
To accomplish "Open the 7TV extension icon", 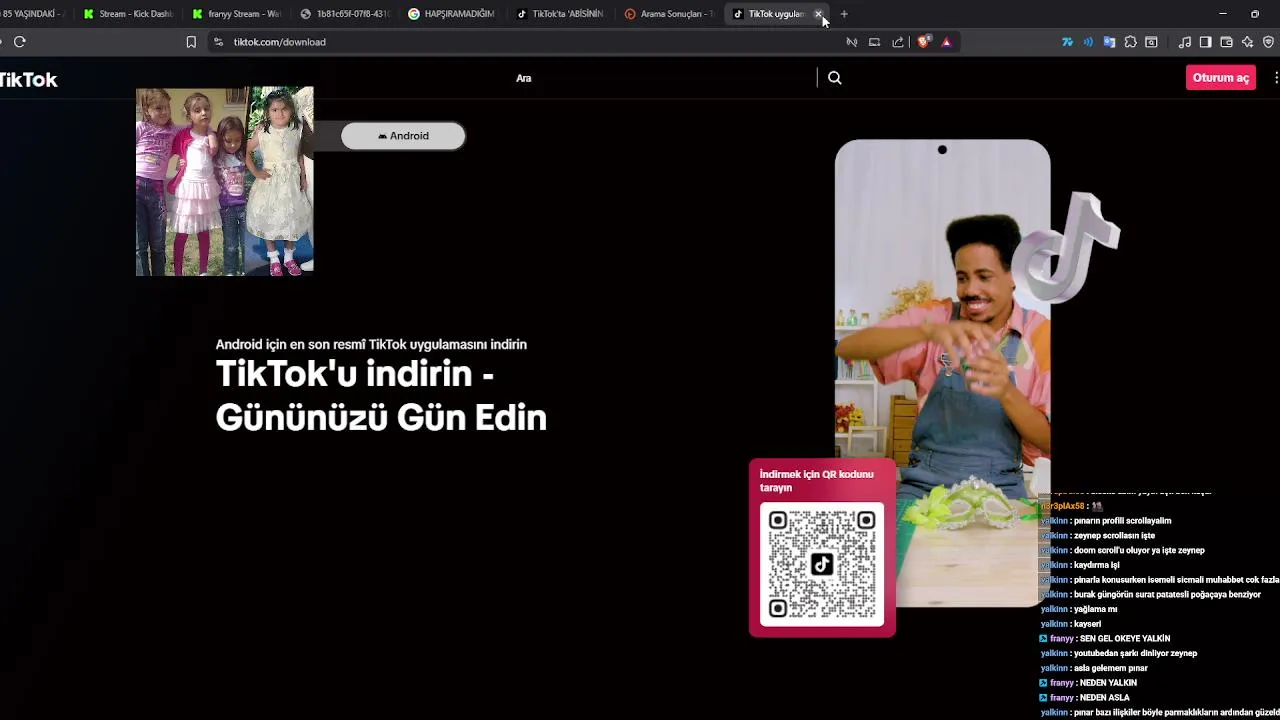I will click(x=1067, y=42).
